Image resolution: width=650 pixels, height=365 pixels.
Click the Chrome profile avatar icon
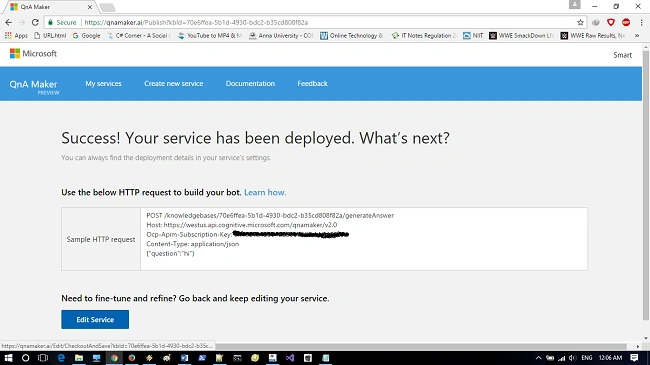click(x=575, y=5)
